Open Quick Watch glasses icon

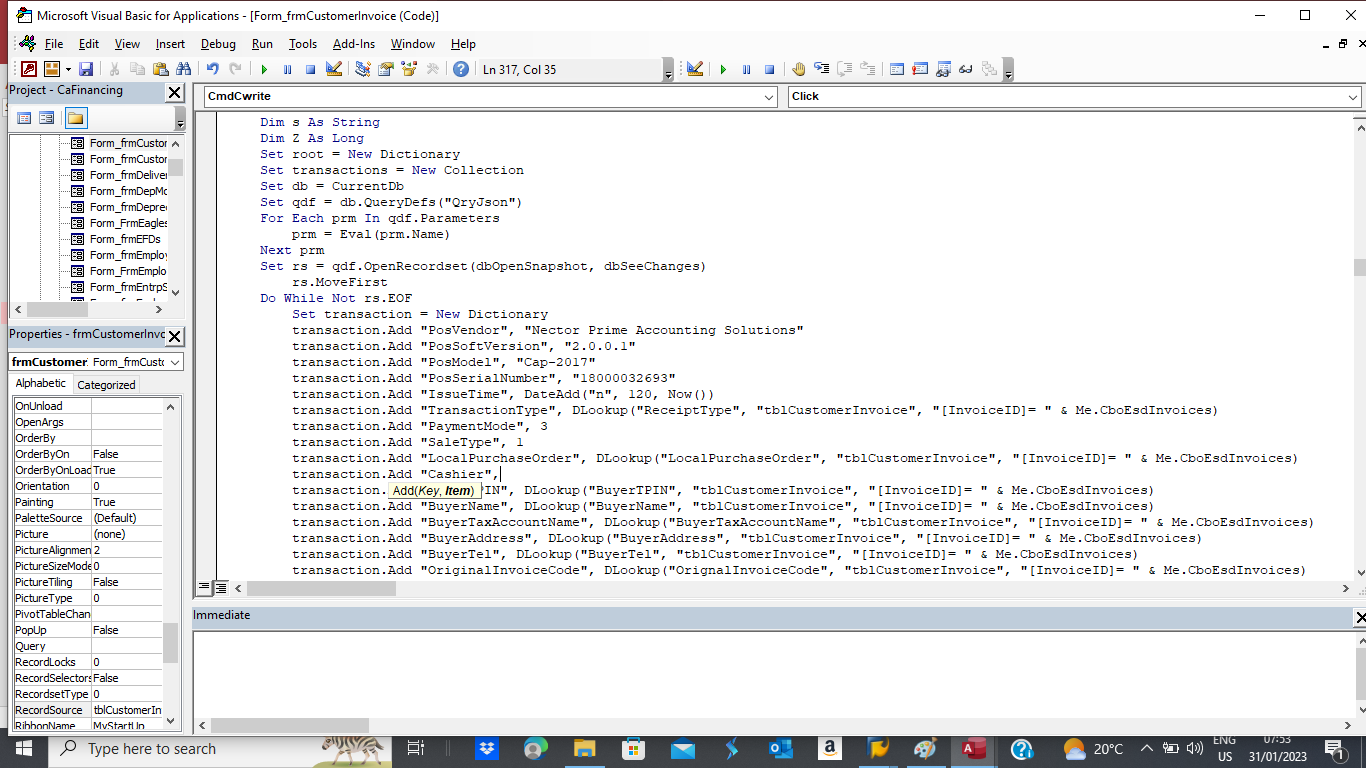[x=966, y=69]
